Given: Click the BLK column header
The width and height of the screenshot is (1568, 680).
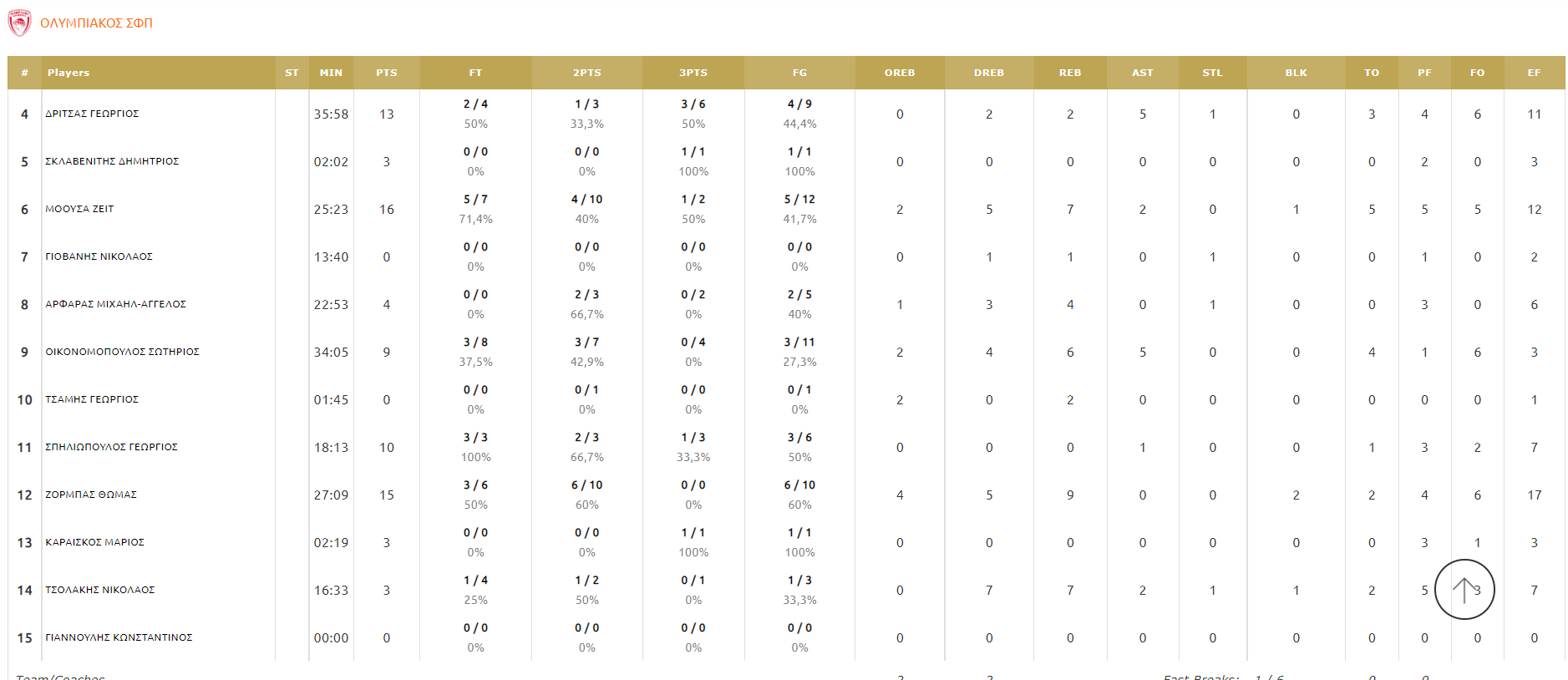Looking at the screenshot, I should click(x=1296, y=73).
